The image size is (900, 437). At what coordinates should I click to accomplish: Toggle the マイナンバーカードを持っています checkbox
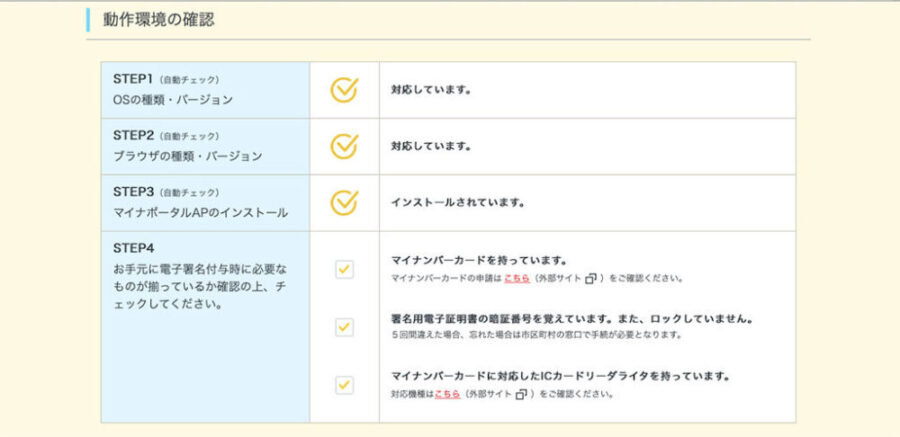pyautogui.click(x=344, y=269)
